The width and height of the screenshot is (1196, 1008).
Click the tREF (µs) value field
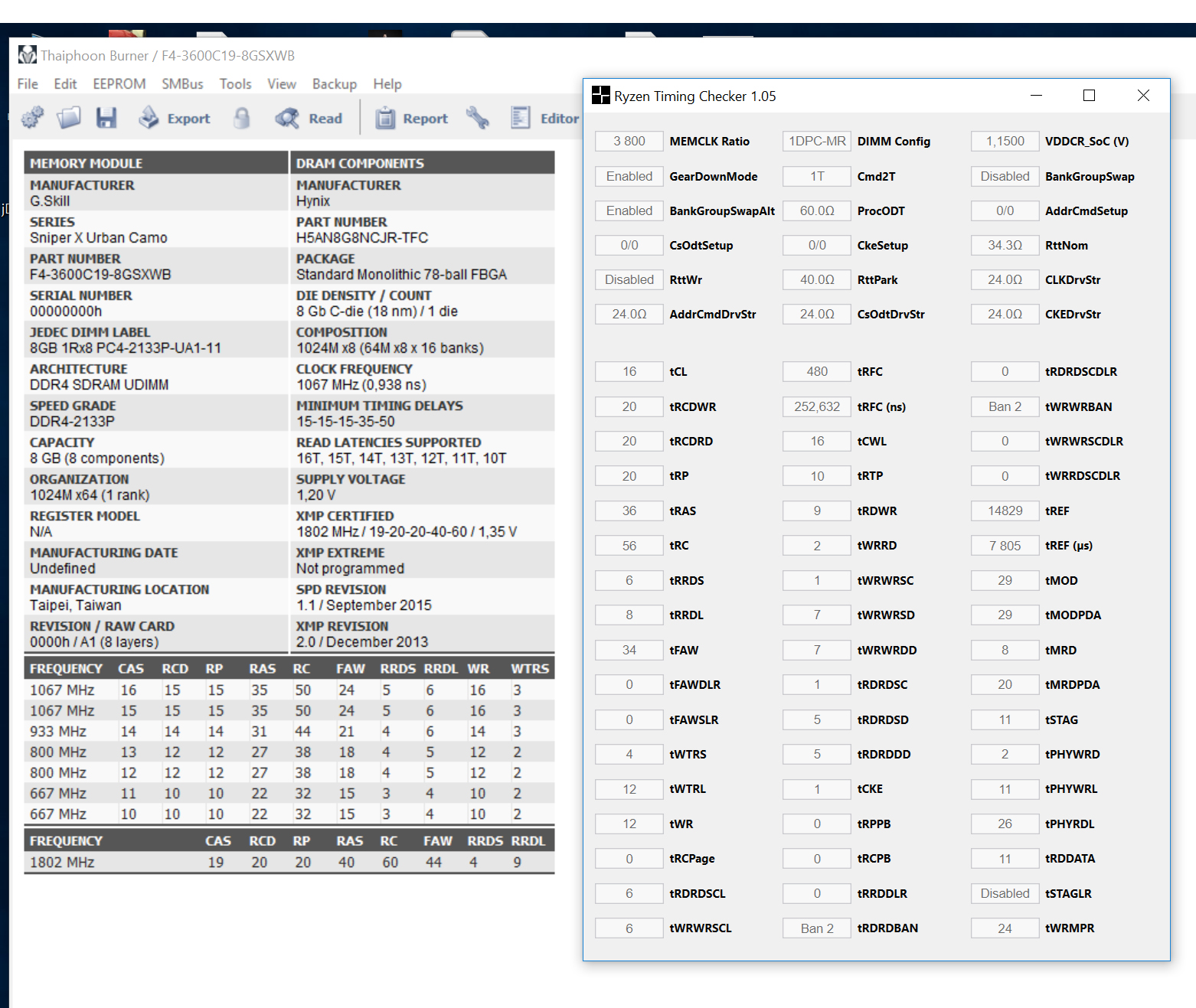pos(1005,545)
